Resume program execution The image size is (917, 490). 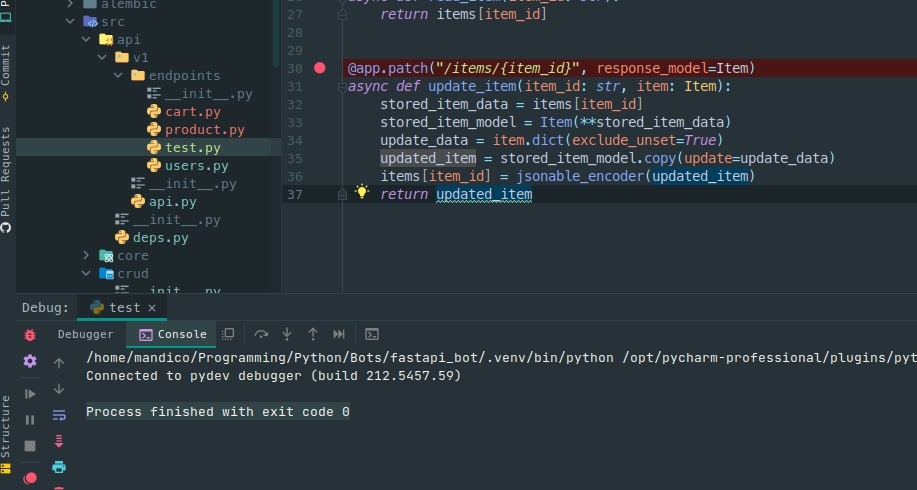tap(30, 394)
